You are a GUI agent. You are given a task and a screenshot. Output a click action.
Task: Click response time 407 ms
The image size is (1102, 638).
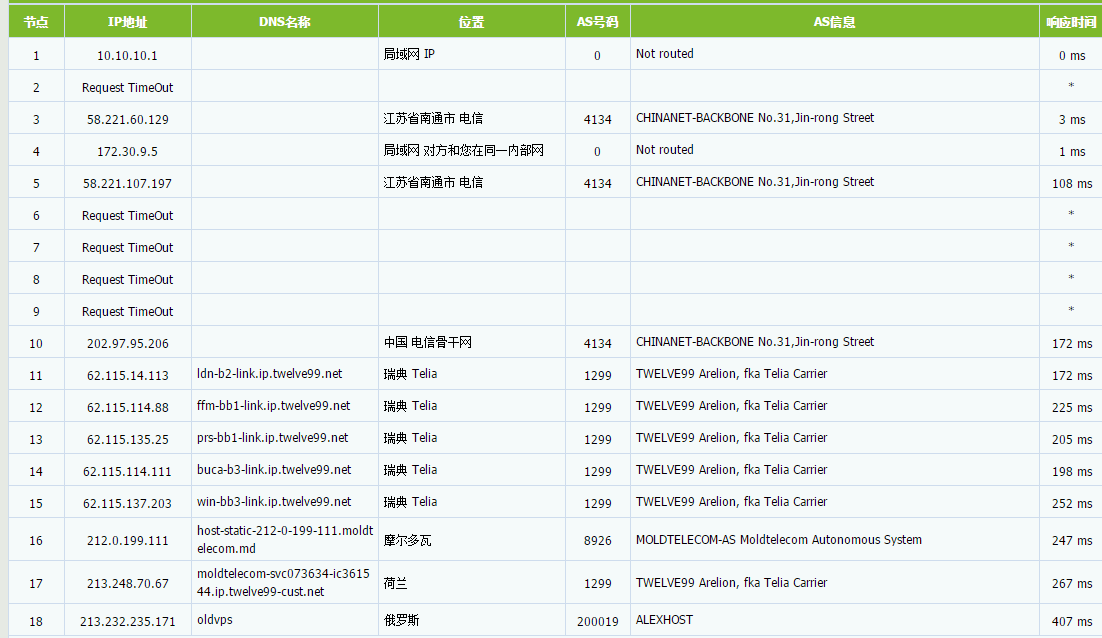pos(1072,622)
